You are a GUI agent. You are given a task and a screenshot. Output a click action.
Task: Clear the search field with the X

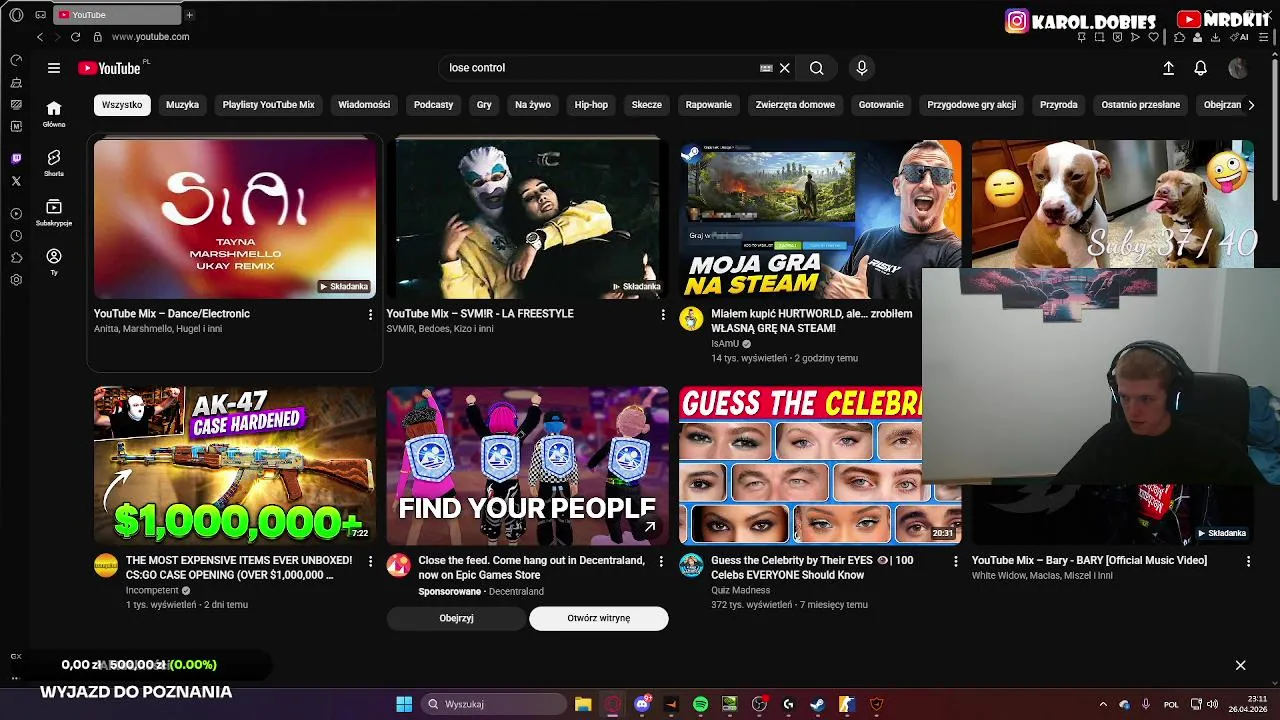pyautogui.click(x=785, y=68)
